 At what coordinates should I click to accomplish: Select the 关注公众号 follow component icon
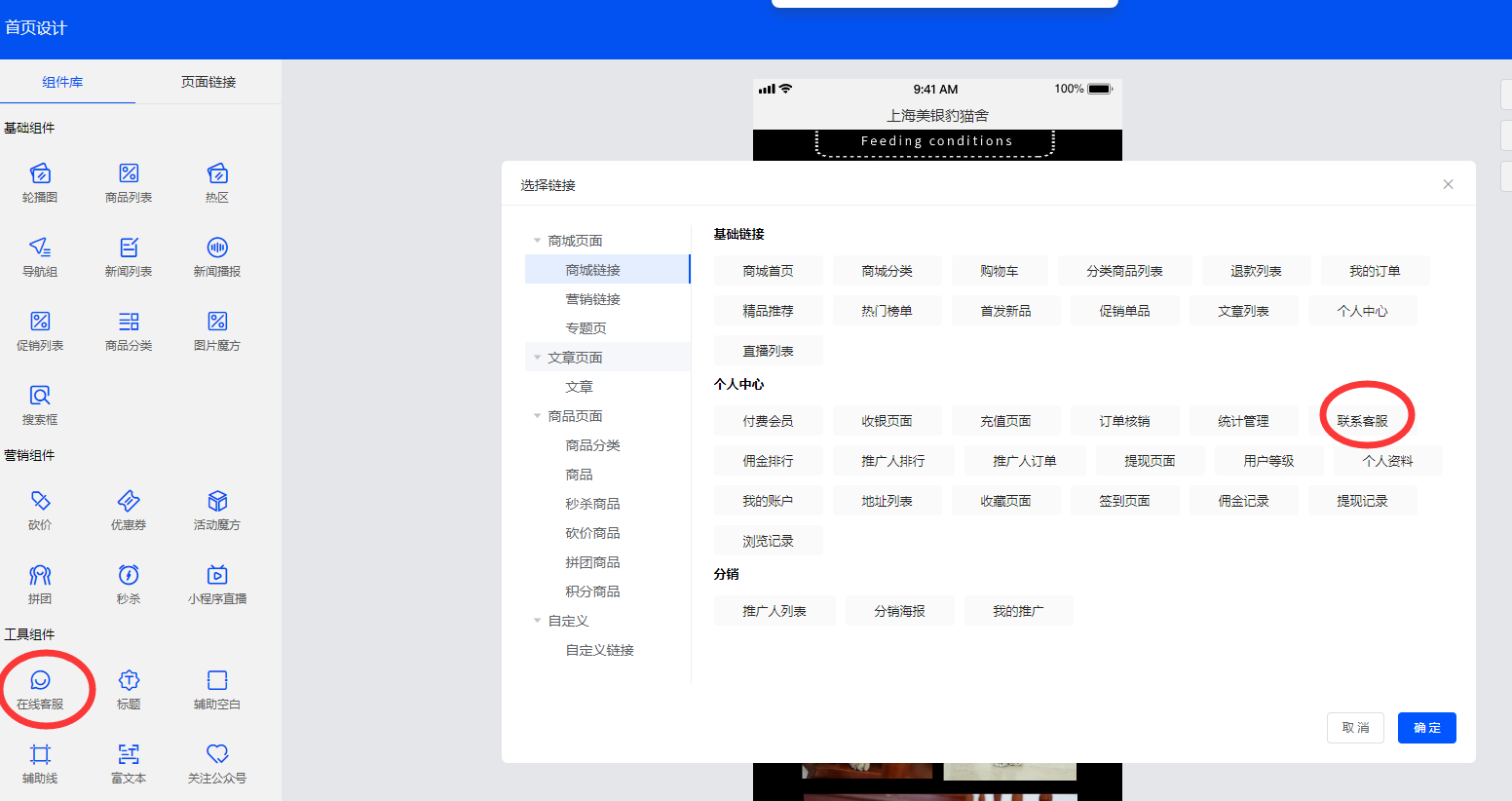coord(217,754)
